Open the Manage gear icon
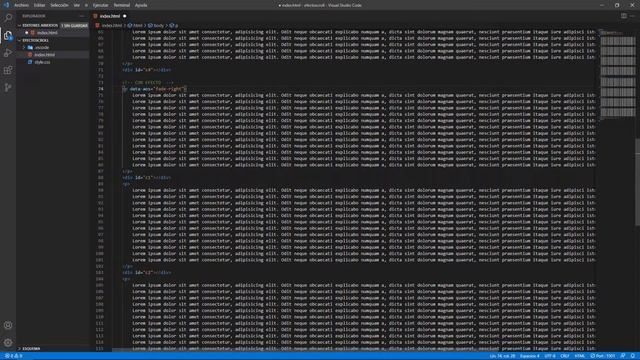Image resolution: width=640 pixels, height=360 pixels. (8, 342)
